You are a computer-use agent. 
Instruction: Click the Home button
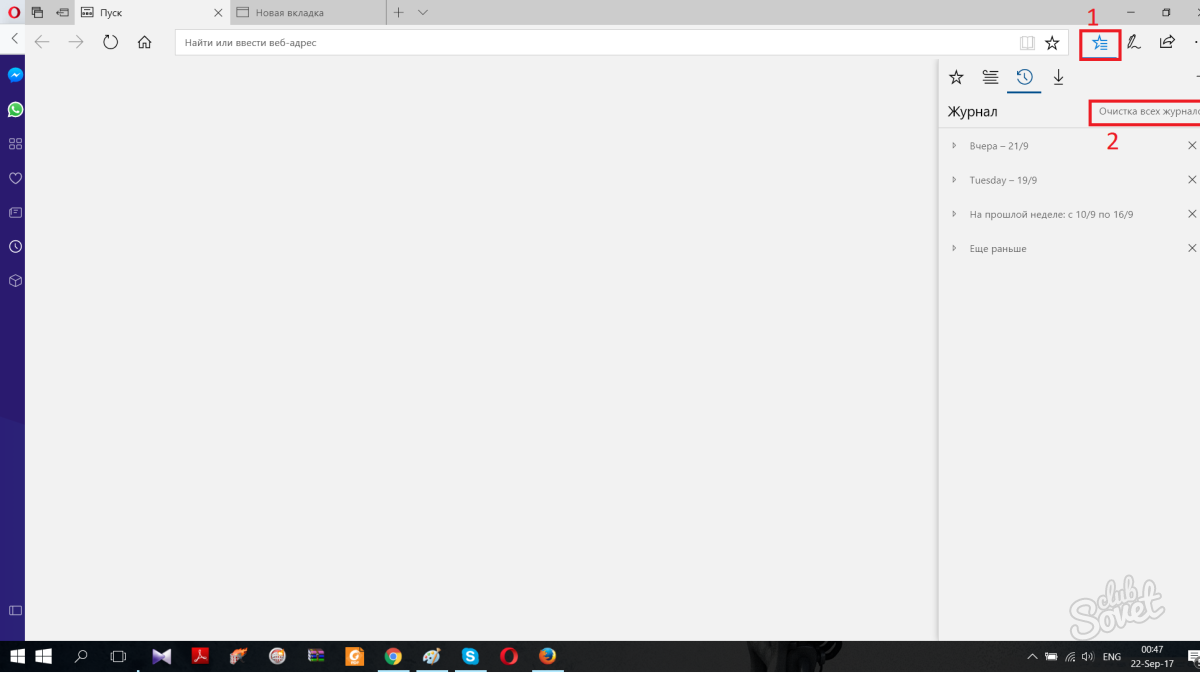coord(144,42)
